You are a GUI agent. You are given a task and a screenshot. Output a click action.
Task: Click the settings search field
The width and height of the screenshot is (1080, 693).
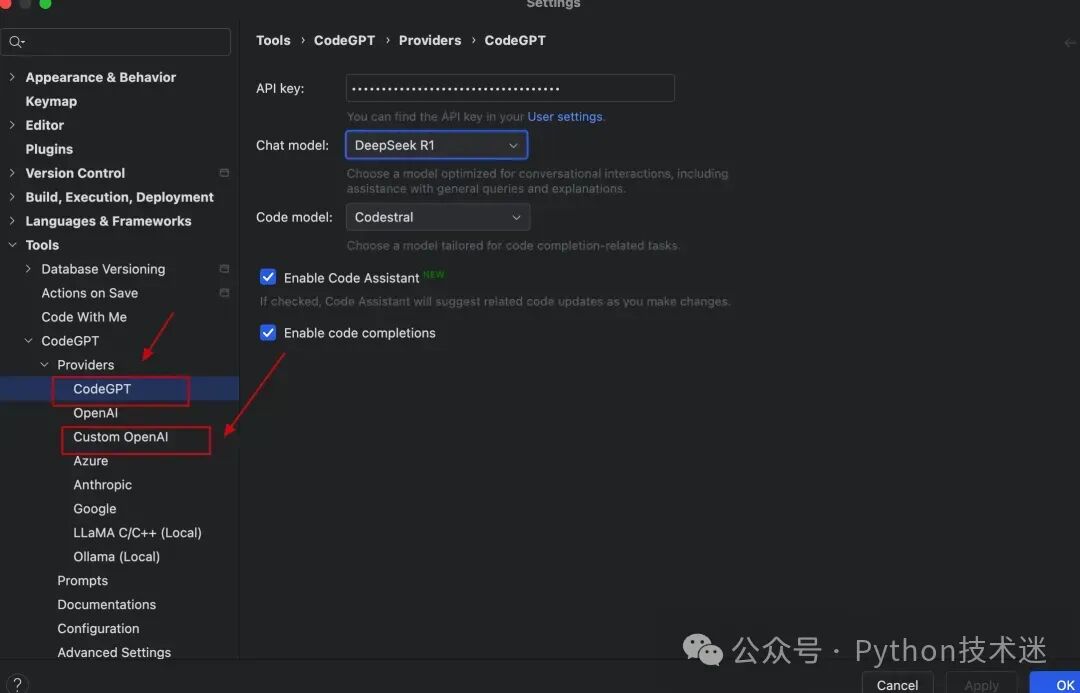(116, 42)
